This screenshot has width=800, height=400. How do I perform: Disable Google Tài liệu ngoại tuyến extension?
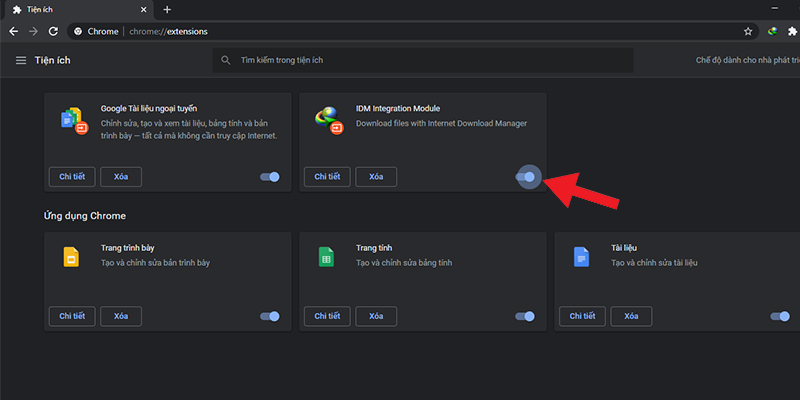click(270, 177)
